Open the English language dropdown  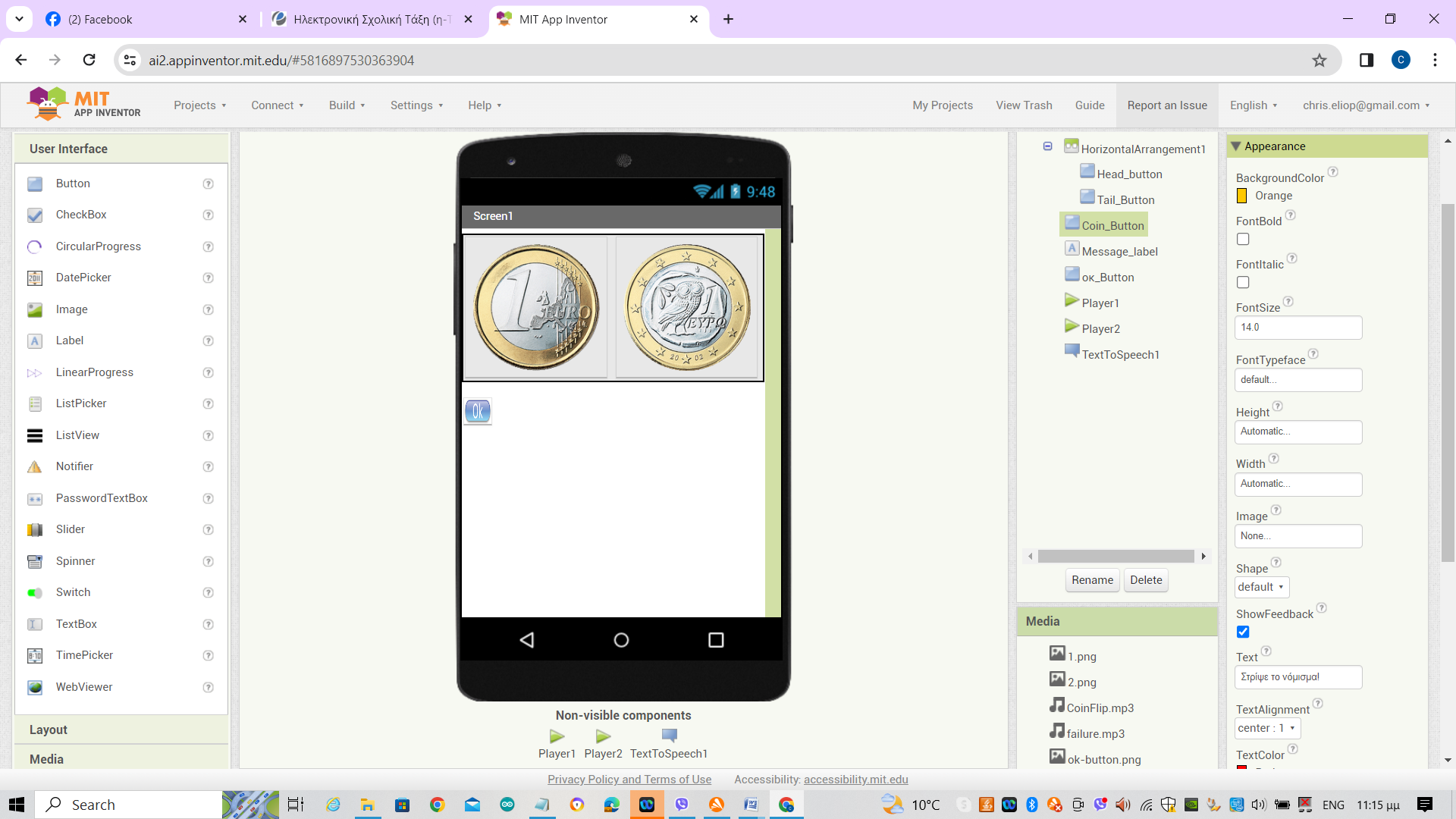[1254, 105]
